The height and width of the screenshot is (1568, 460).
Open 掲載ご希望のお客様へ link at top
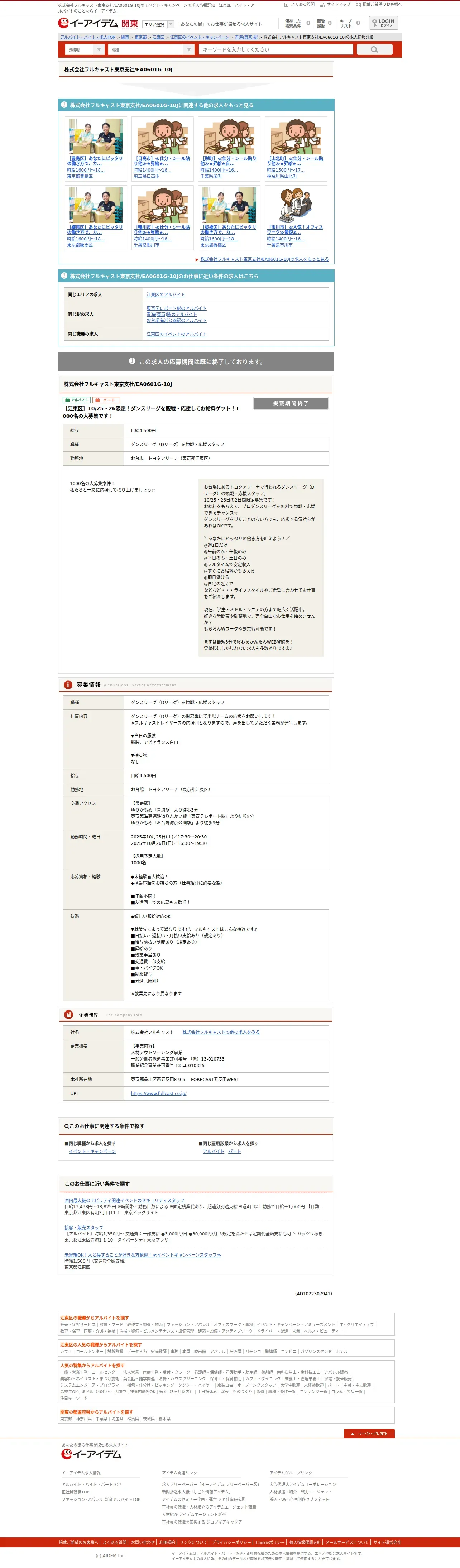(382, 4)
